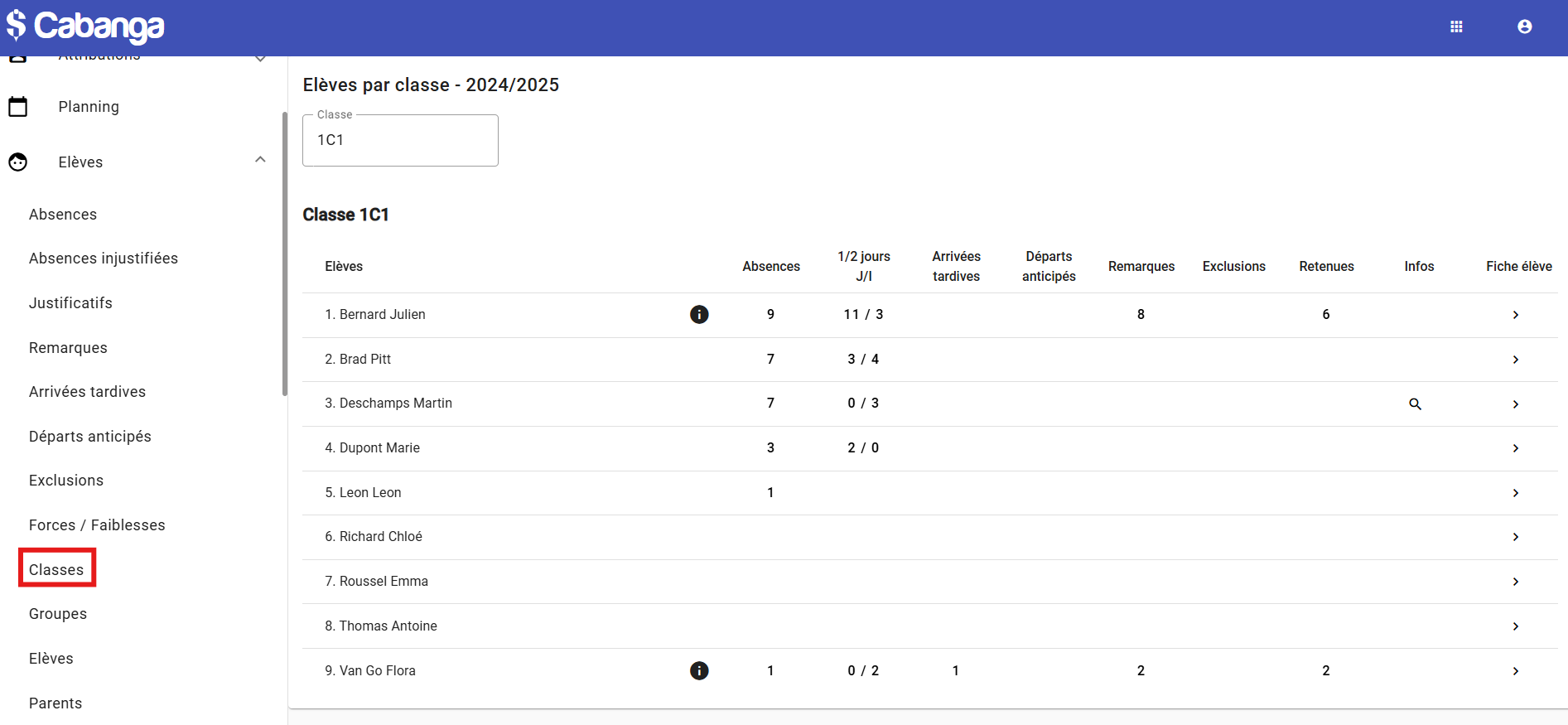Open Dupont Marie's student file arrow

tap(1515, 448)
